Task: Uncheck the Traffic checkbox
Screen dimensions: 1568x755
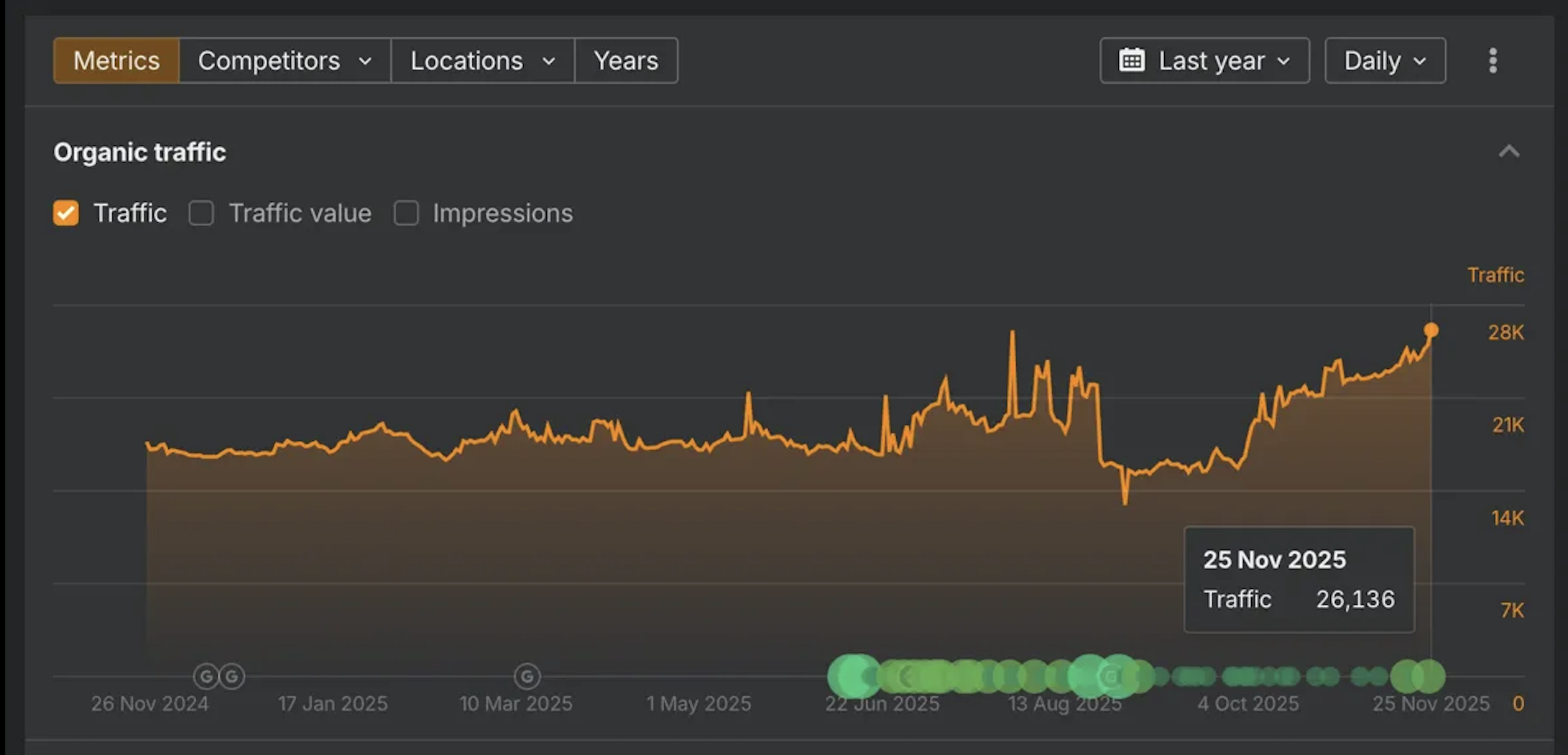Action: pyautogui.click(x=66, y=213)
